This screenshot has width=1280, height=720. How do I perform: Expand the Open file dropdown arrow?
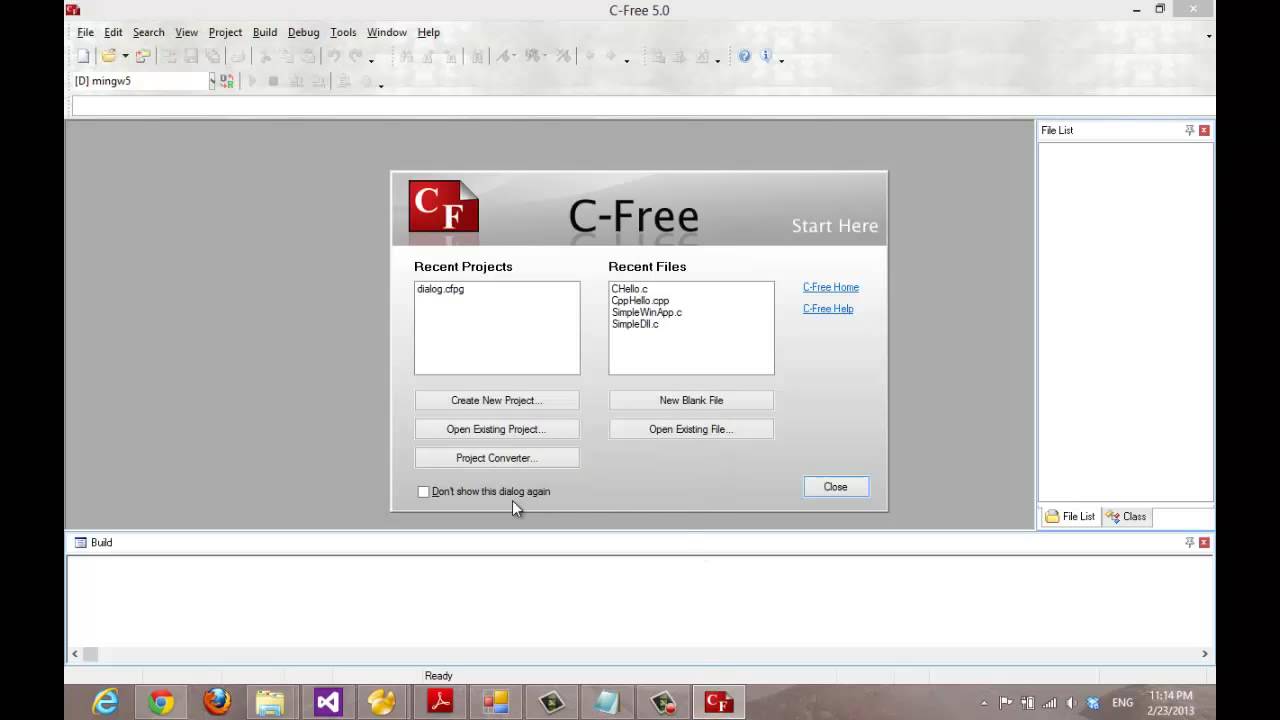[125, 57]
